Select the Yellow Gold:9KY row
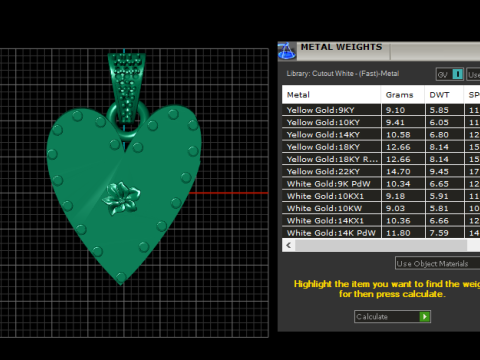Screen dimensions: 480x360 (x=381, y=110)
